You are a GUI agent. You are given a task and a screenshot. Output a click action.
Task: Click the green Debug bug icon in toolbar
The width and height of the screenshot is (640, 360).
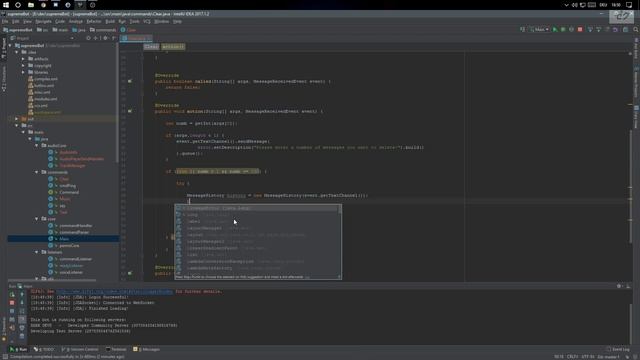pos(563,29)
